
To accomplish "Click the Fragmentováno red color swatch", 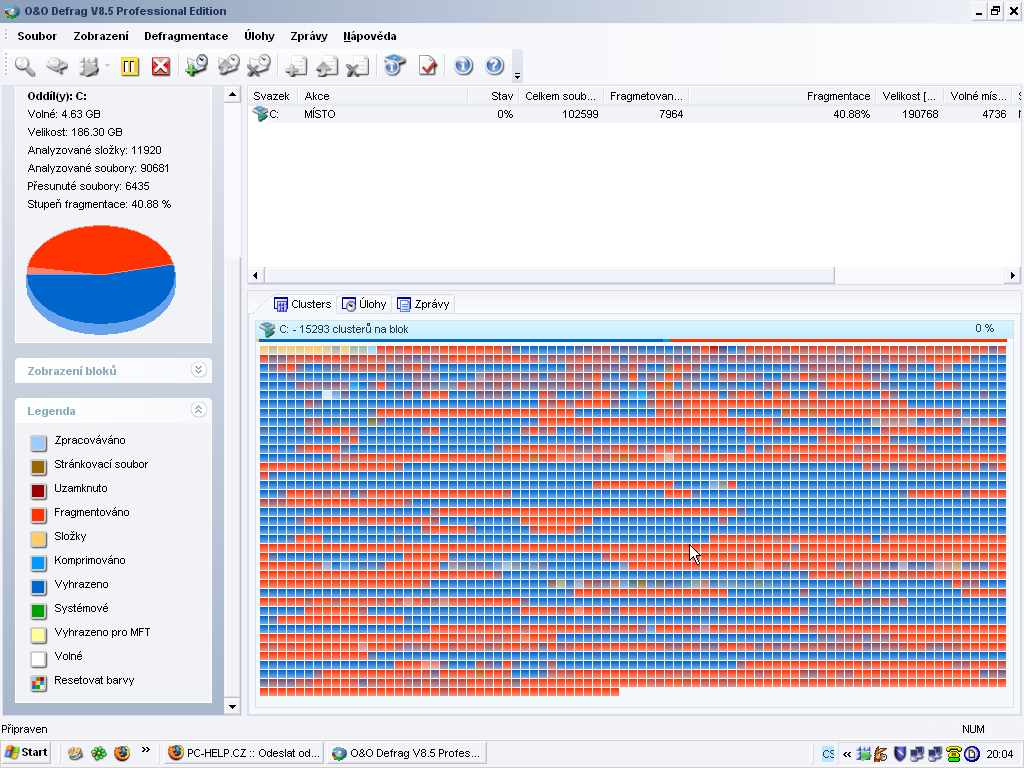I will pyautogui.click(x=38, y=514).
